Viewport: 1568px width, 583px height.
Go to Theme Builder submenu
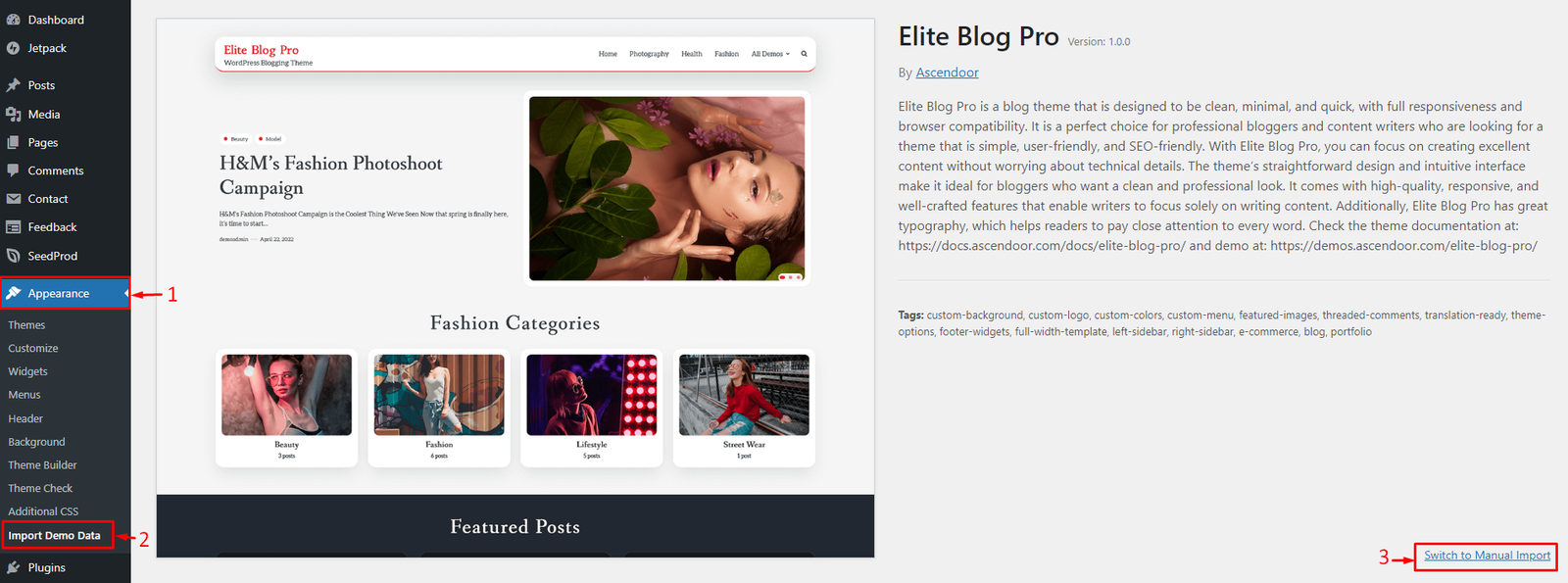tap(42, 465)
